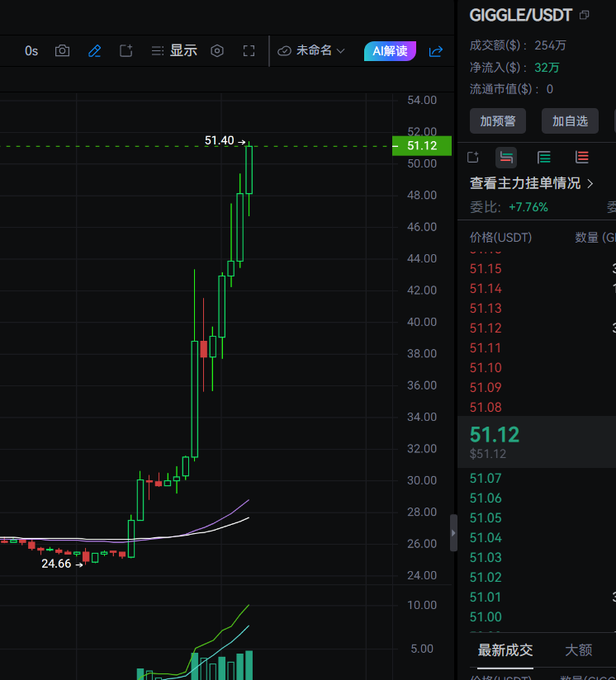Screen dimensions: 616x680
Task: Expand the 未命名 layout dropdown
Action: click(311, 51)
